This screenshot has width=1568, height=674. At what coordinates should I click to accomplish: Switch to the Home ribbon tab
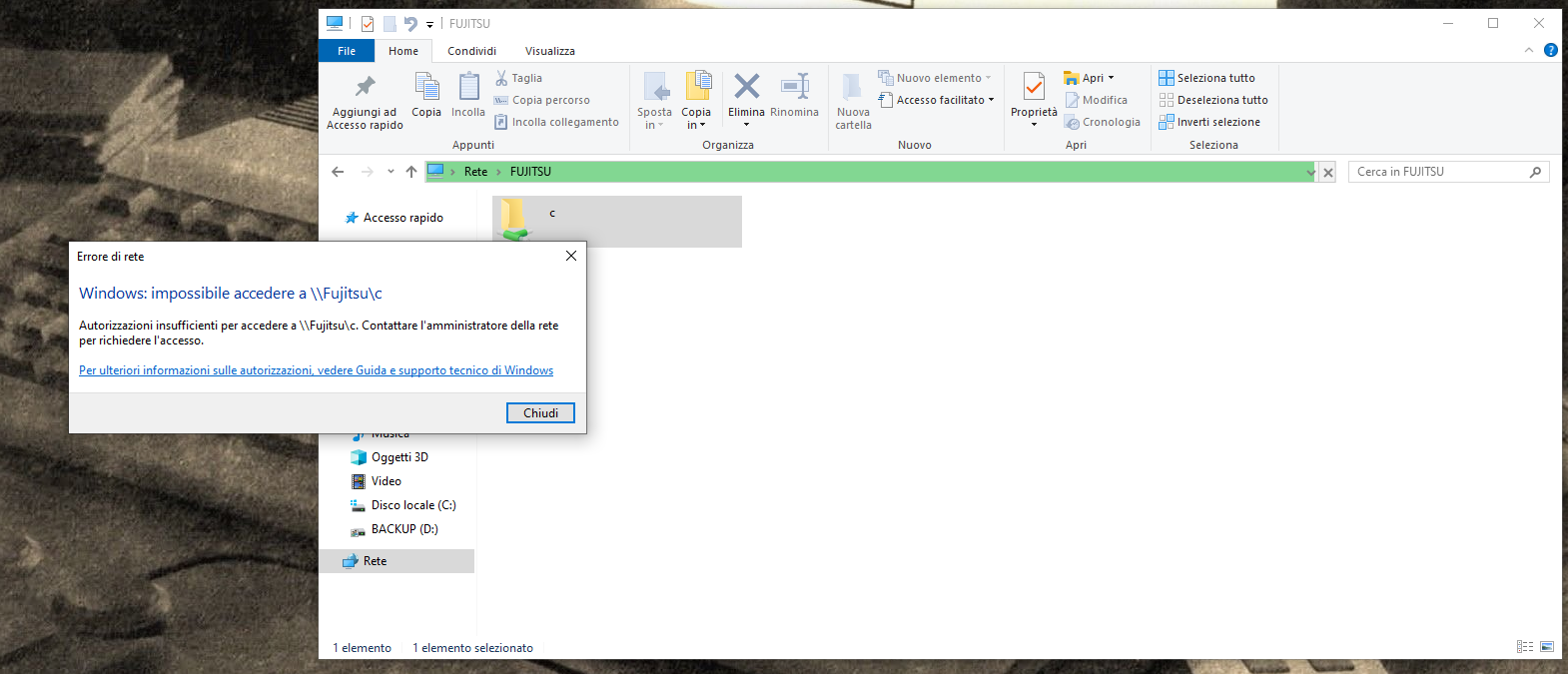(403, 51)
